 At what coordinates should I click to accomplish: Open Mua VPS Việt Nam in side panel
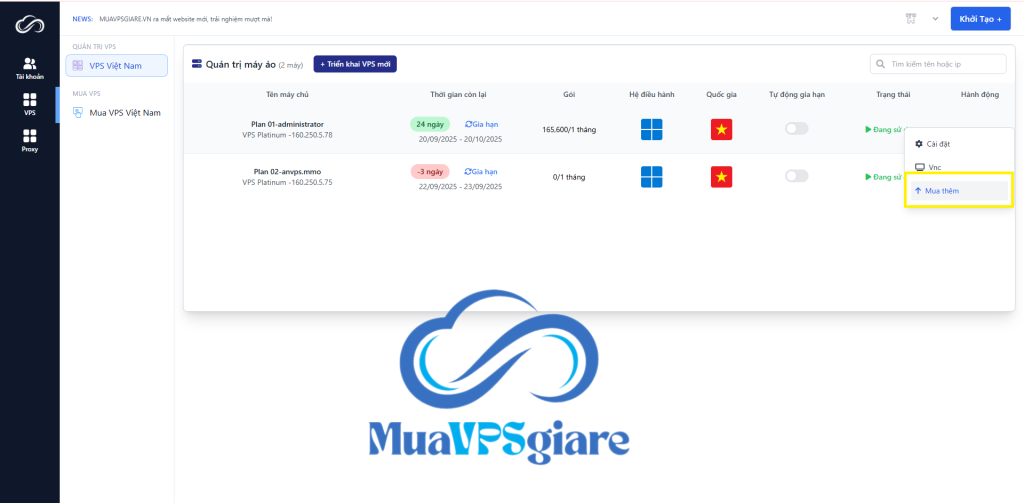122,112
